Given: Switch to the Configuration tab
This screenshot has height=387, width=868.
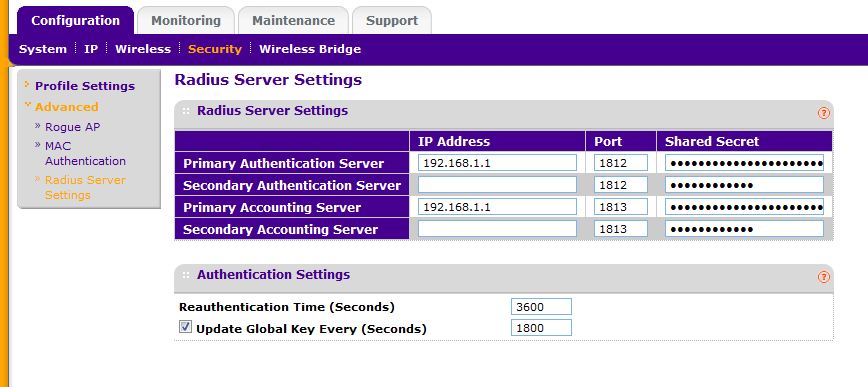Looking at the screenshot, I should coord(75,20).
